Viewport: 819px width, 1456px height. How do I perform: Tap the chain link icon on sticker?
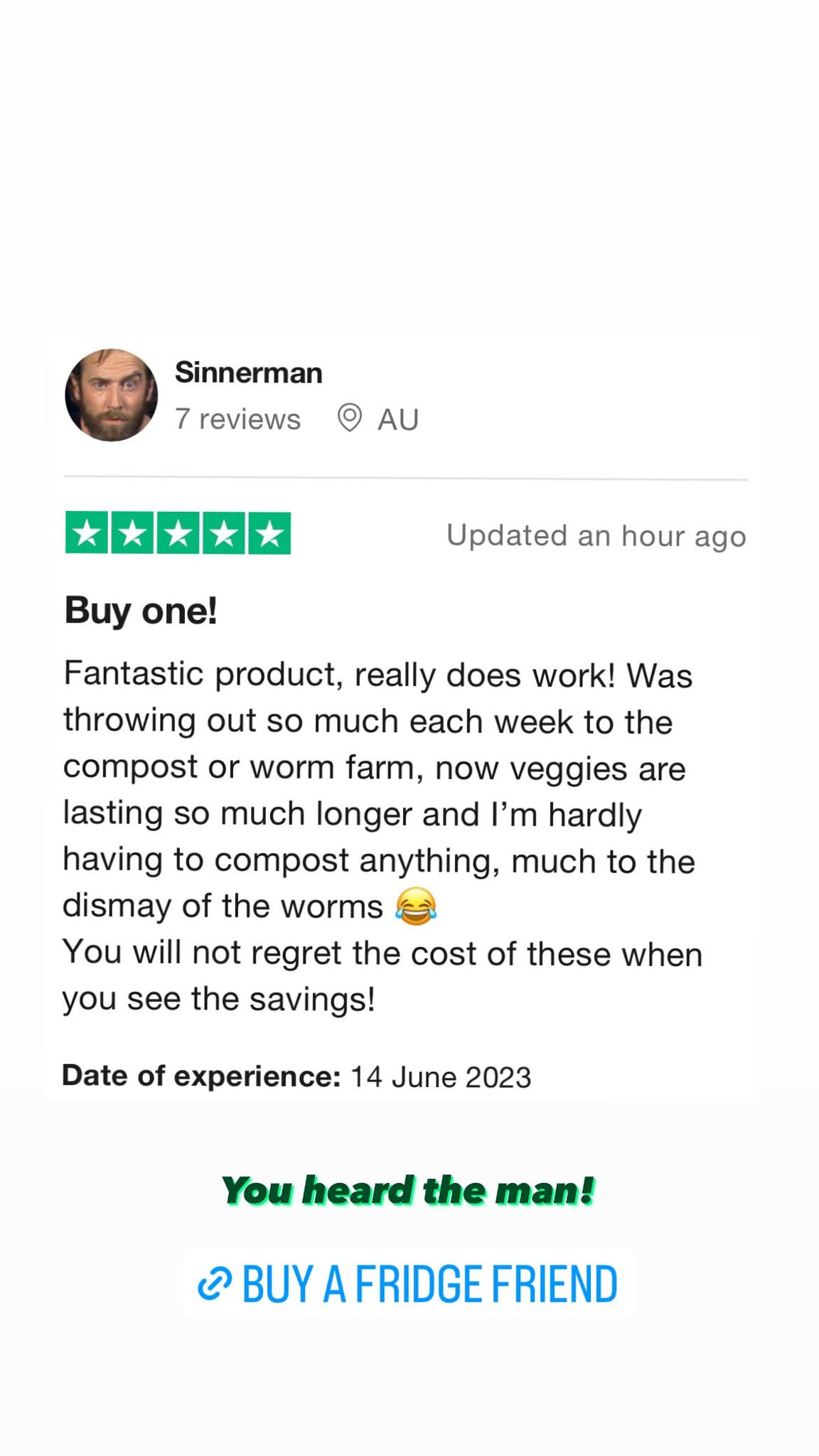pyautogui.click(x=215, y=1284)
